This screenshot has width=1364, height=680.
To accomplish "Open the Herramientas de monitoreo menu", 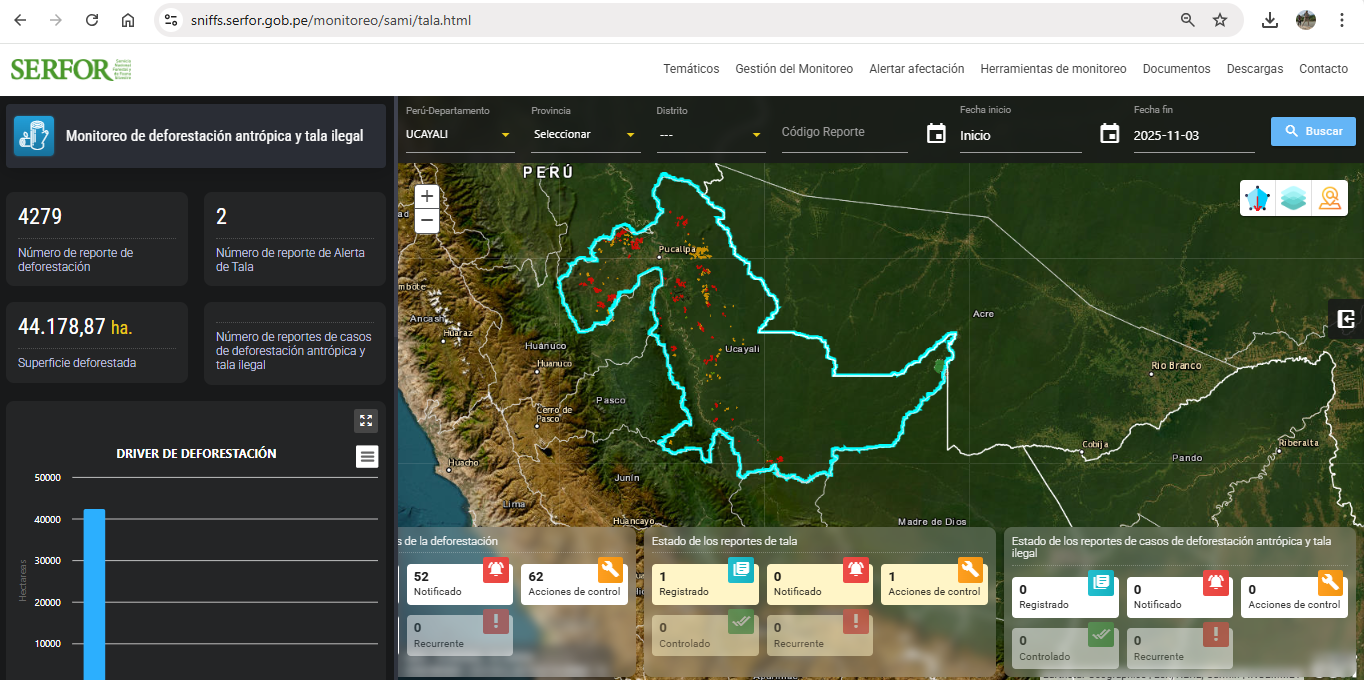I will (1053, 69).
